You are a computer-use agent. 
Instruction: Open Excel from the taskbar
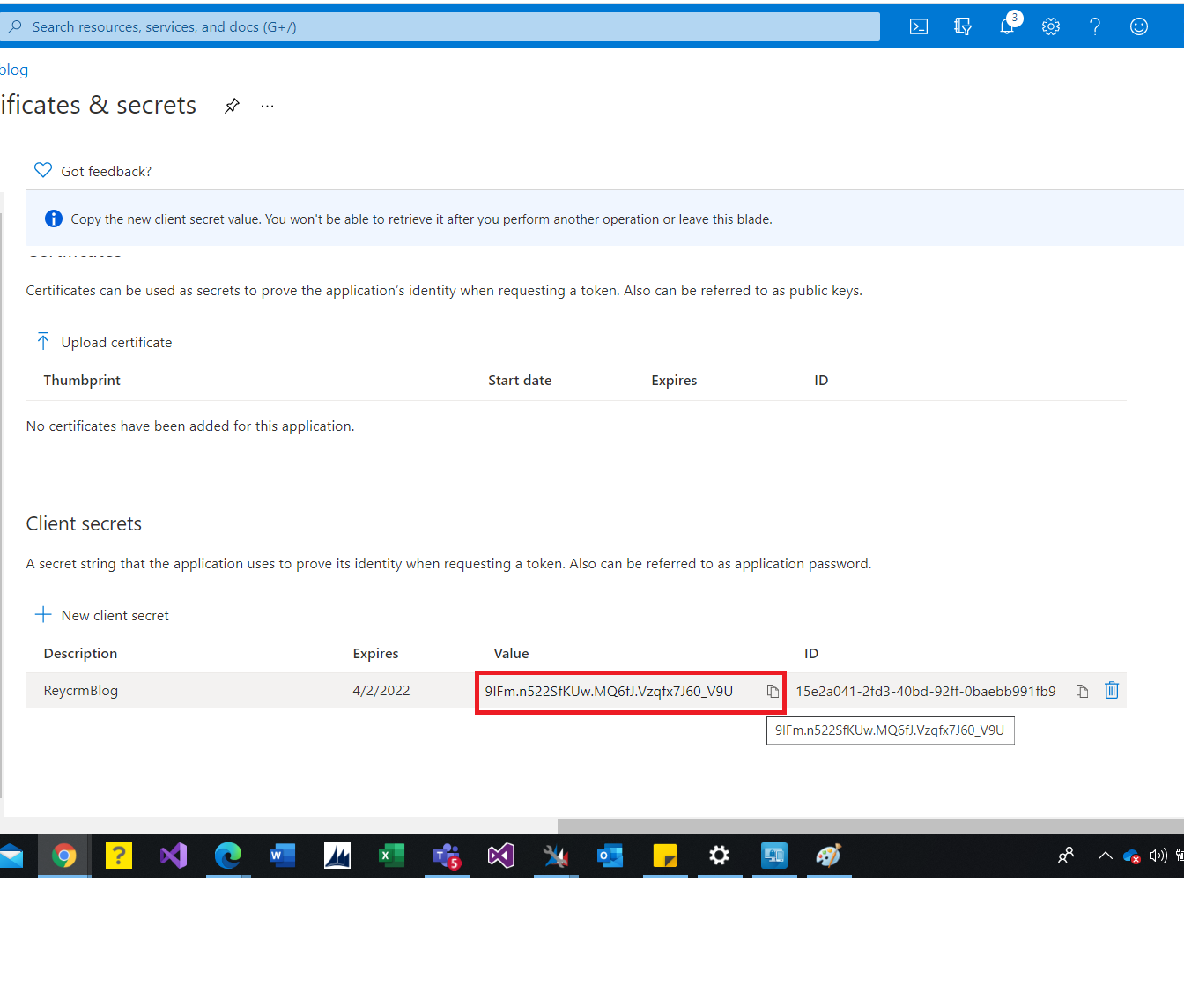tap(391, 856)
